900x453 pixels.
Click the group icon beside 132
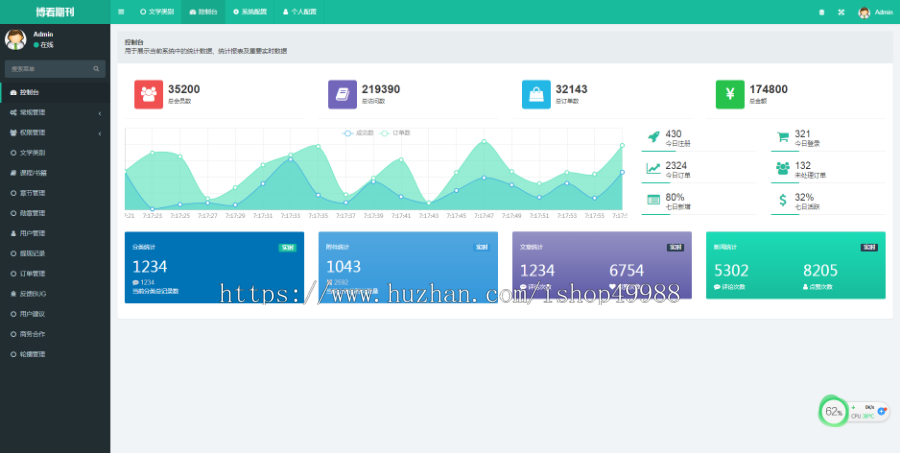782,168
